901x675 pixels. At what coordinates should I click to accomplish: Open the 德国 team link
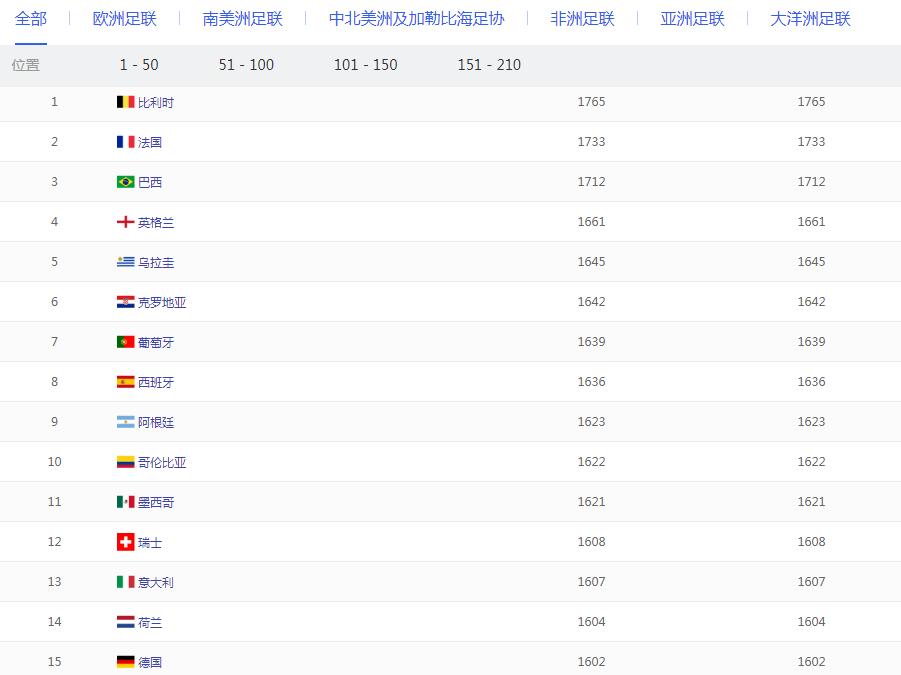tap(150, 662)
